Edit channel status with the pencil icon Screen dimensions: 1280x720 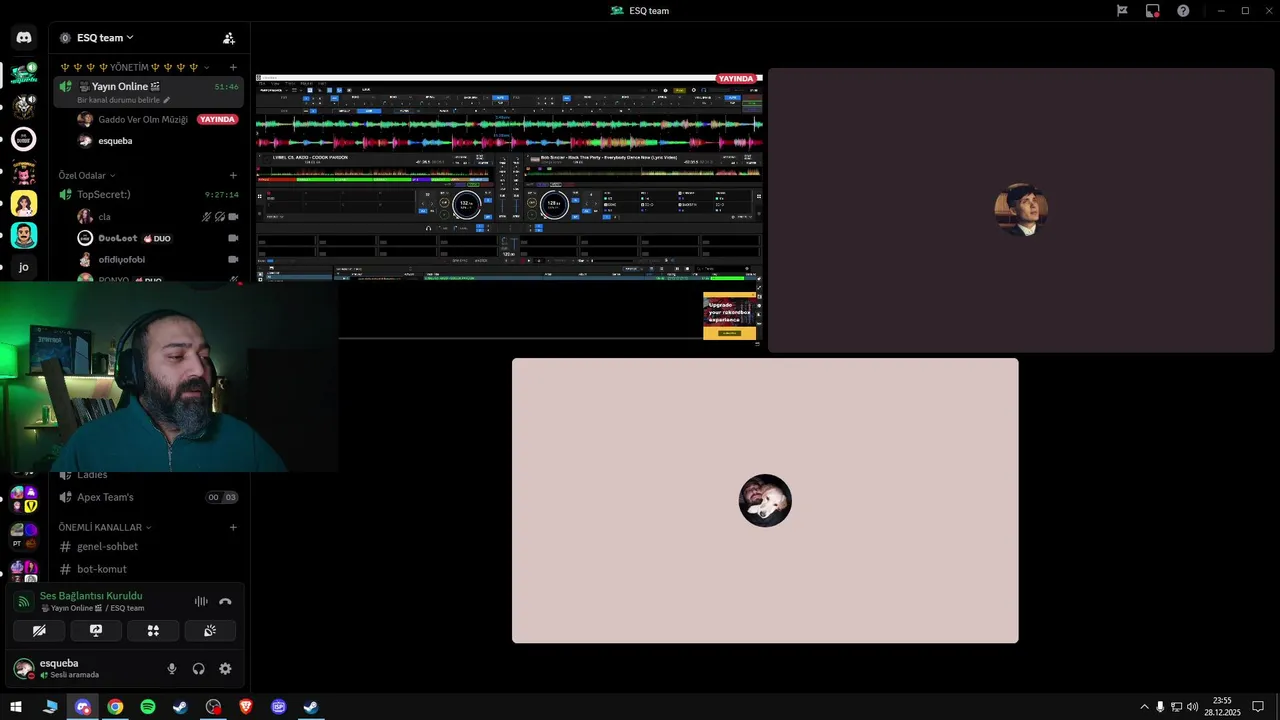pyautogui.click(x=167, y=100)
